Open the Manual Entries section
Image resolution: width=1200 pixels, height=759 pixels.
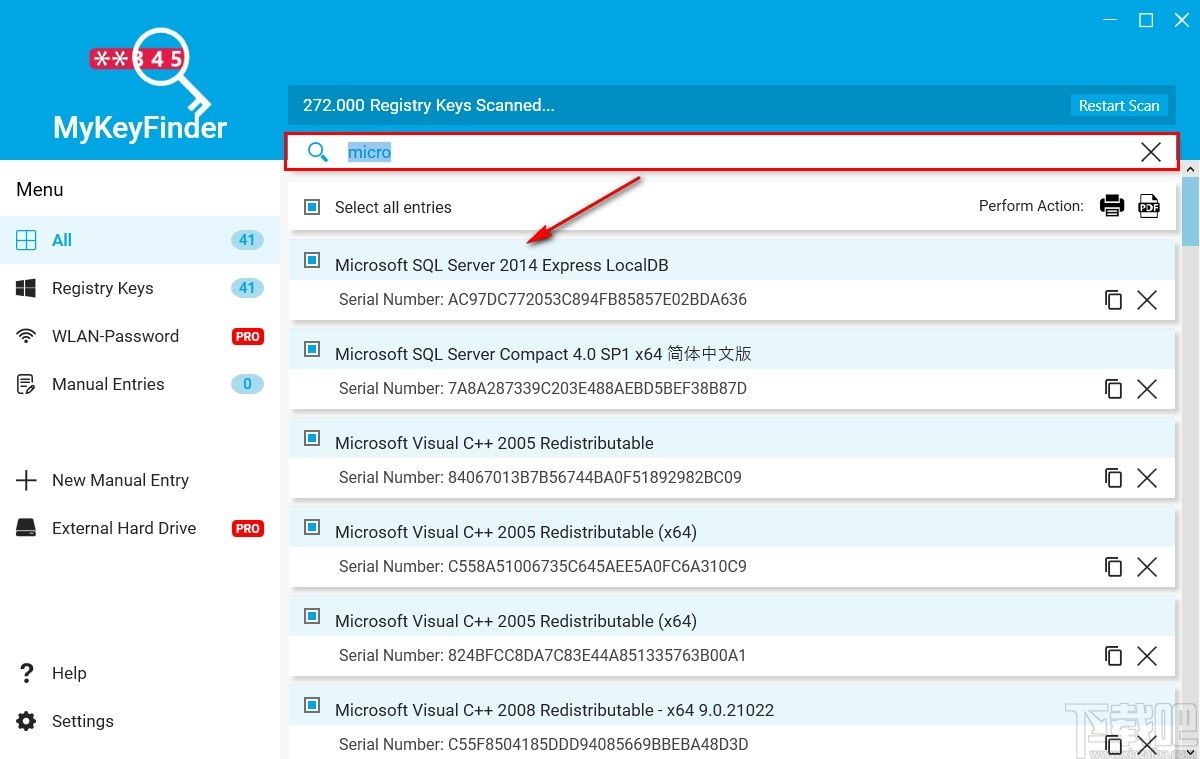(108, 384)
